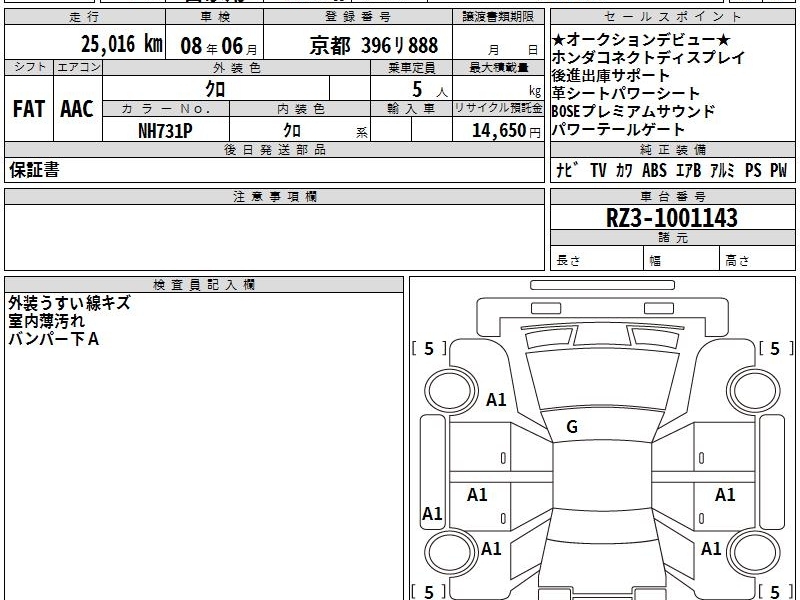
Task: Click the A1 mark on right rear door
Action: tap(725, 494)
